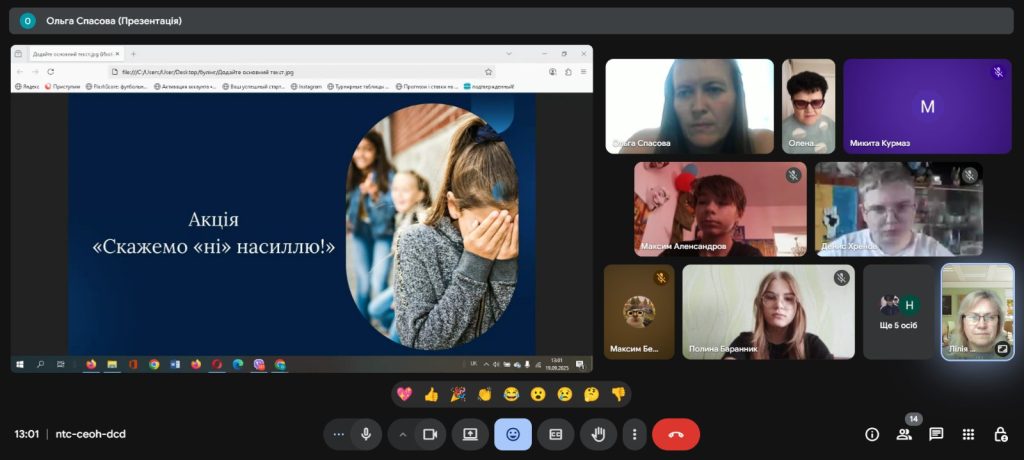Toggle the microphone on or off
The width and height of the screenshot is (1024, 460).
(x=366, y=434)
